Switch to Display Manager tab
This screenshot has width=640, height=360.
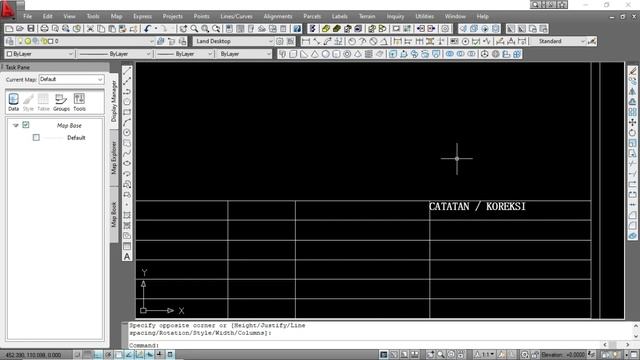(x=114, y=101)
